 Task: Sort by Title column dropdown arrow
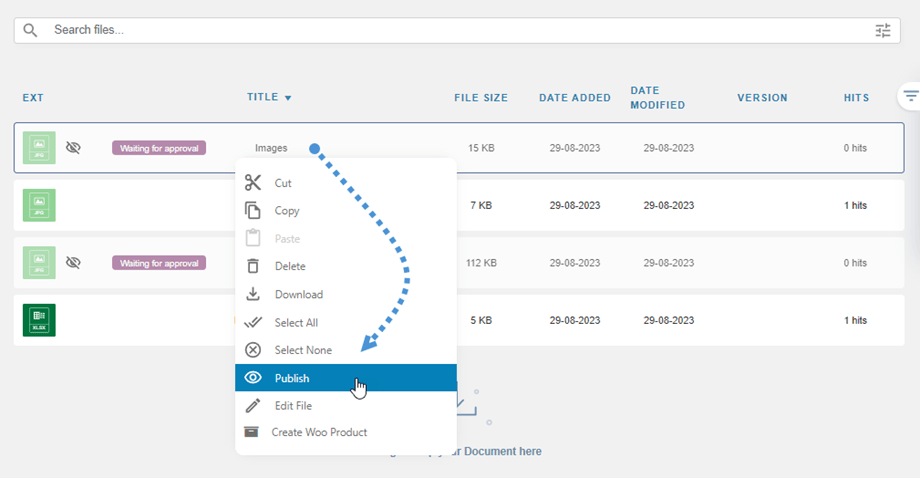click(x=288, y=98)
